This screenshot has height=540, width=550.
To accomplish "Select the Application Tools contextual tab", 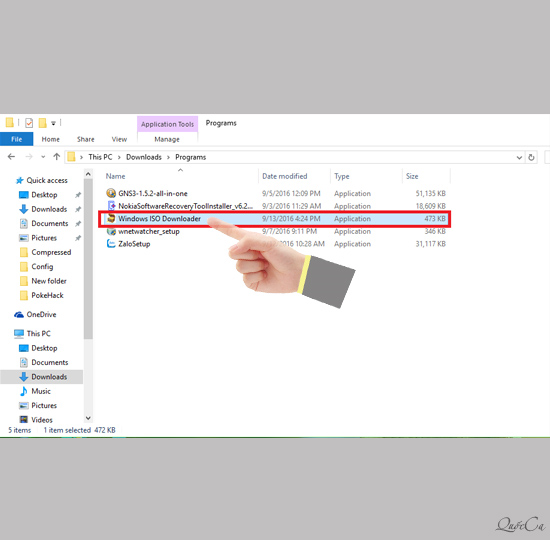I will 167,124.
